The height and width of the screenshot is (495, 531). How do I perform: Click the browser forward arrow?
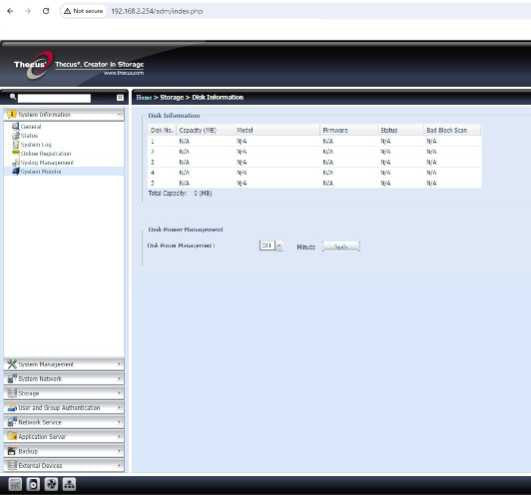[28, 11]
